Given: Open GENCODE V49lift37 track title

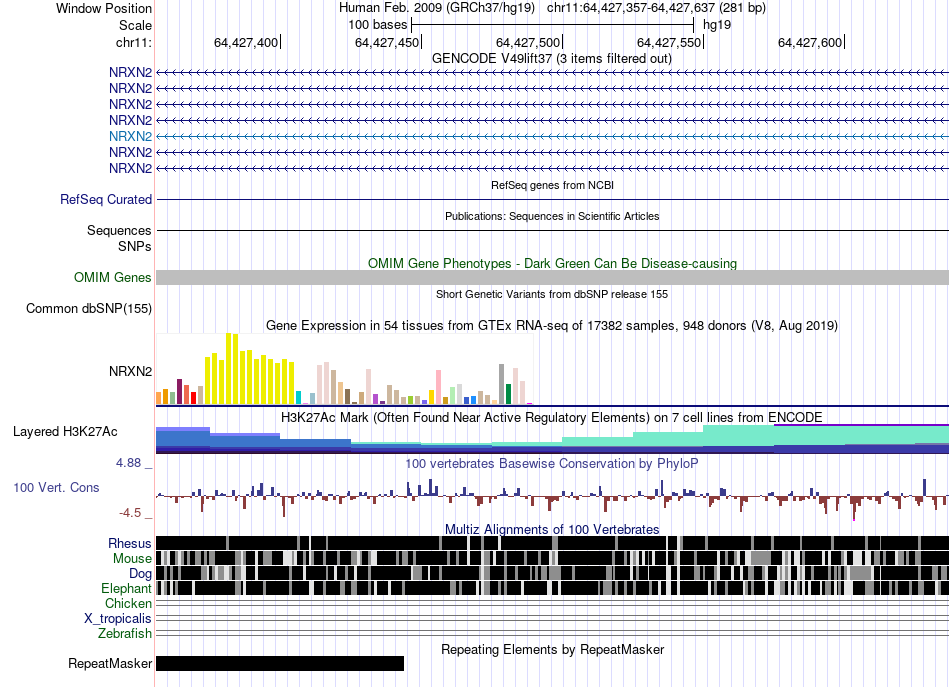Looking at the screenshot, I should click(552, 59).
